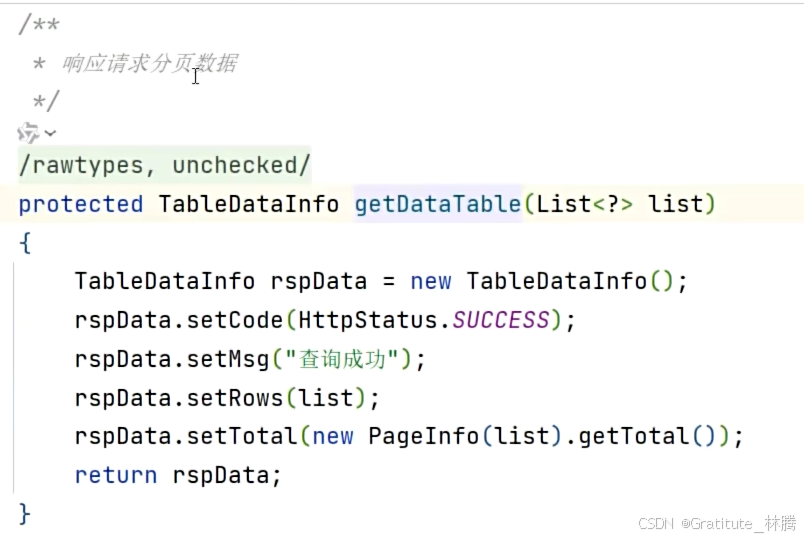Click 'PageInfo' constructor call
Viewport: 804px width, 539px height.
click(424, 436)
